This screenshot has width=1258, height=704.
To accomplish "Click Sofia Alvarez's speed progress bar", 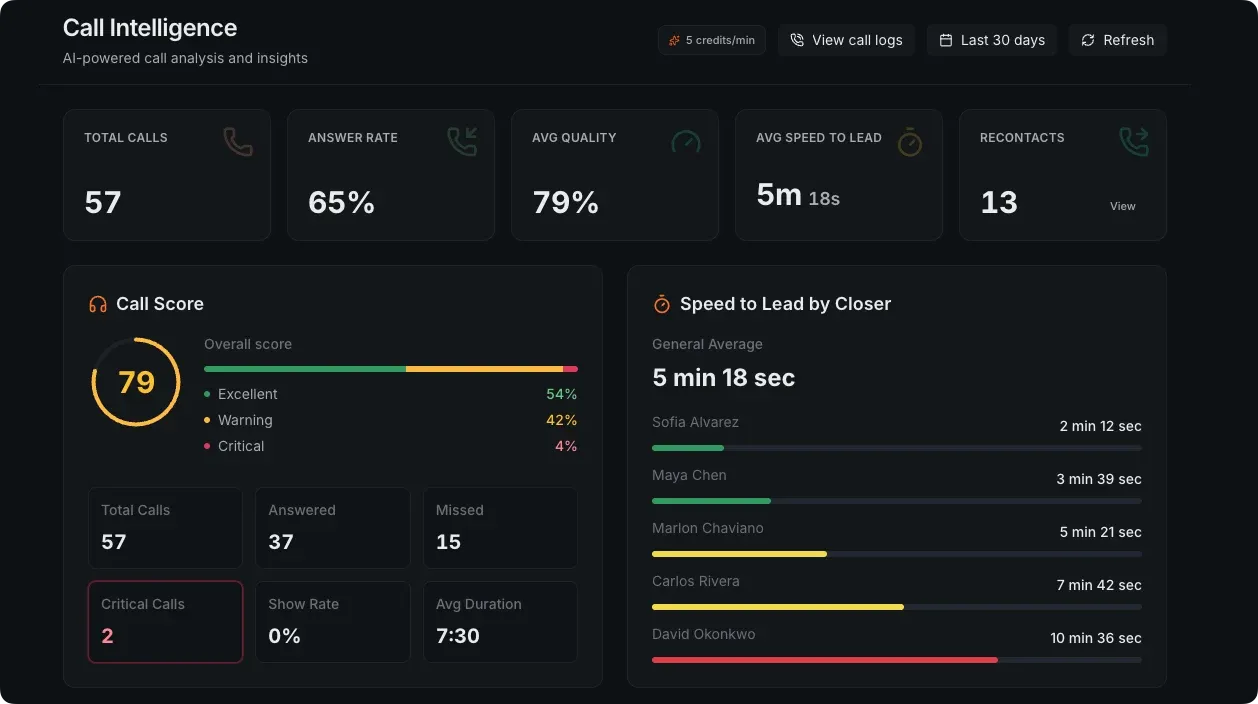I will (897, 448).
